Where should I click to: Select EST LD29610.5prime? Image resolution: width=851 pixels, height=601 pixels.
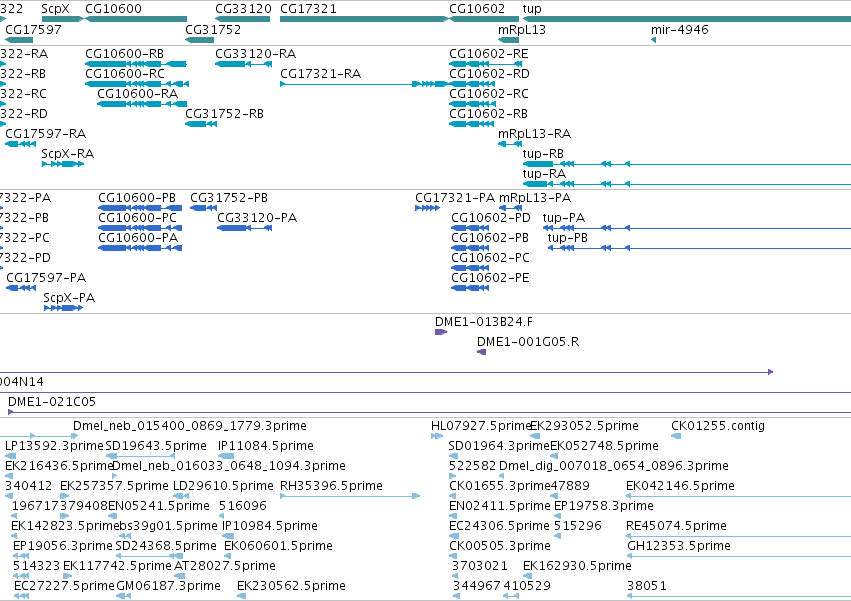tap(223, 486)
